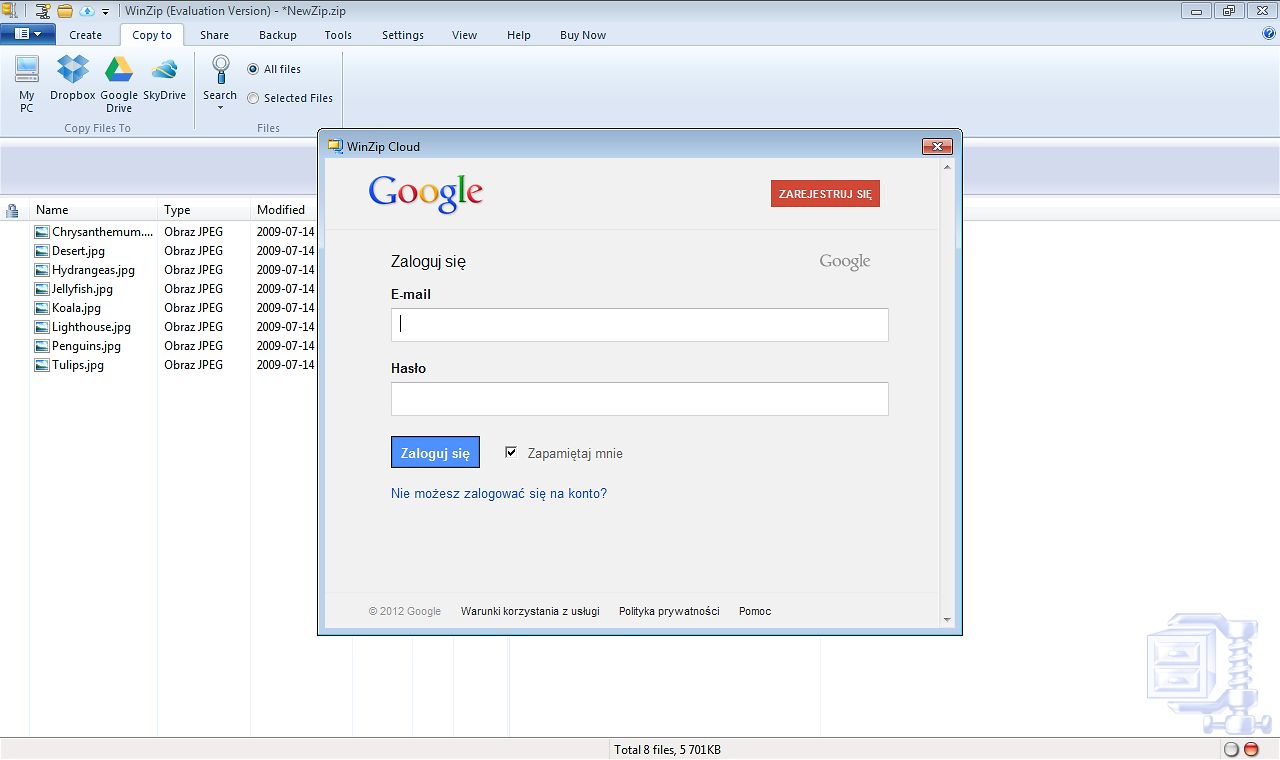The height and width of the screenshot is (760, 1280).
Task: Select the Tulips.jpg file name
Action: tap(78, 365)
